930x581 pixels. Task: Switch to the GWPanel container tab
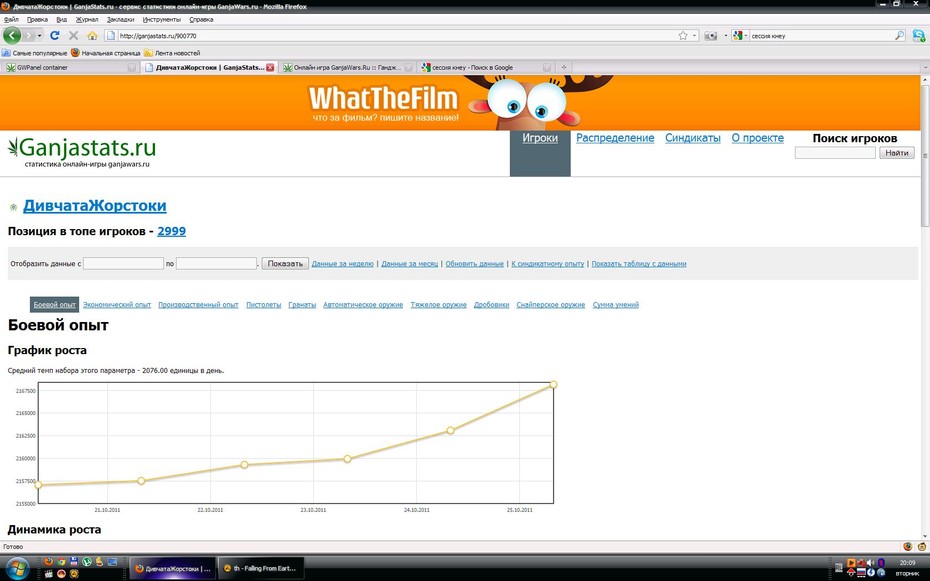point(70,68)
